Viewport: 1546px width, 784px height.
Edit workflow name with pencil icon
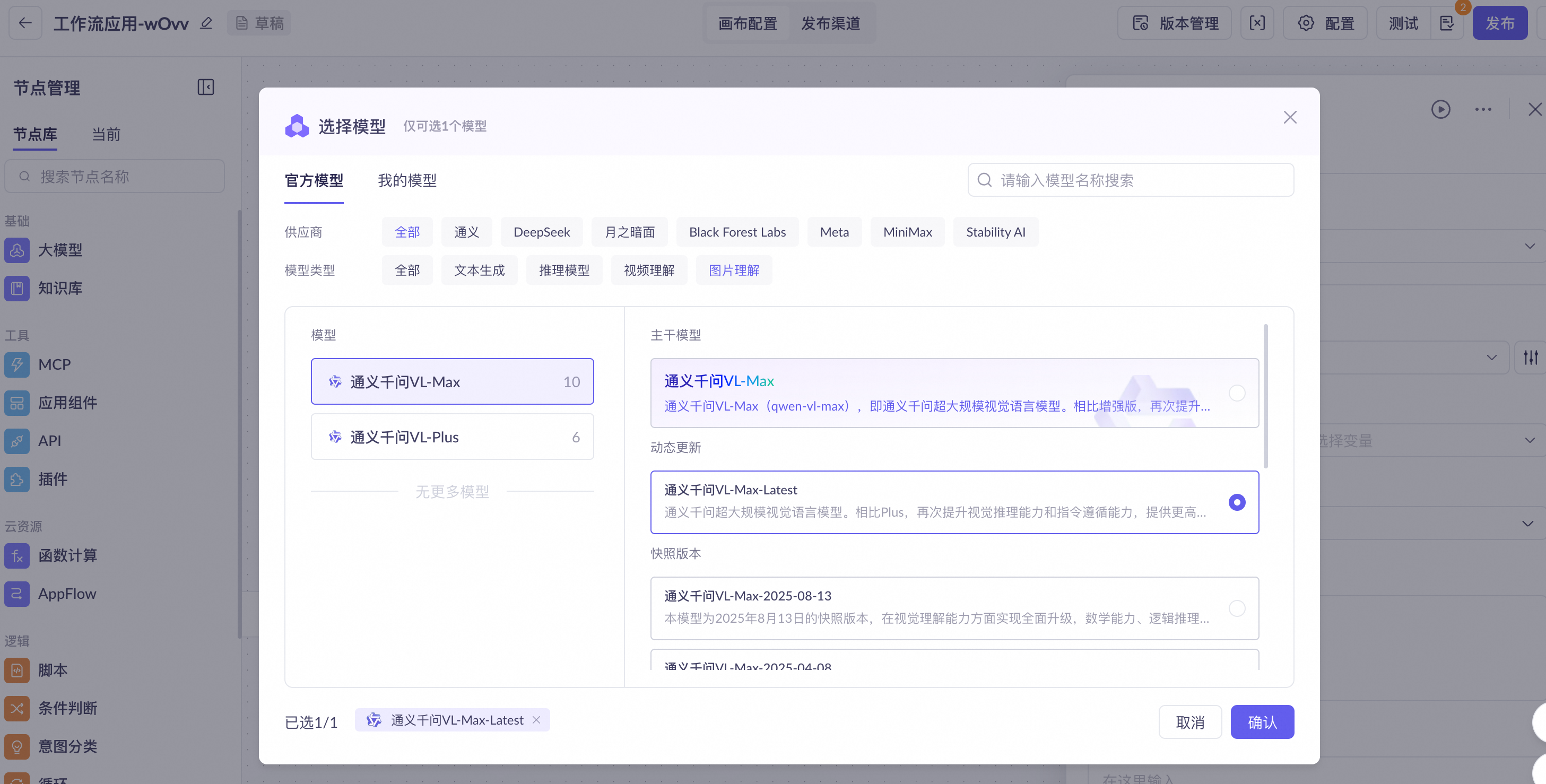point(206,23)
